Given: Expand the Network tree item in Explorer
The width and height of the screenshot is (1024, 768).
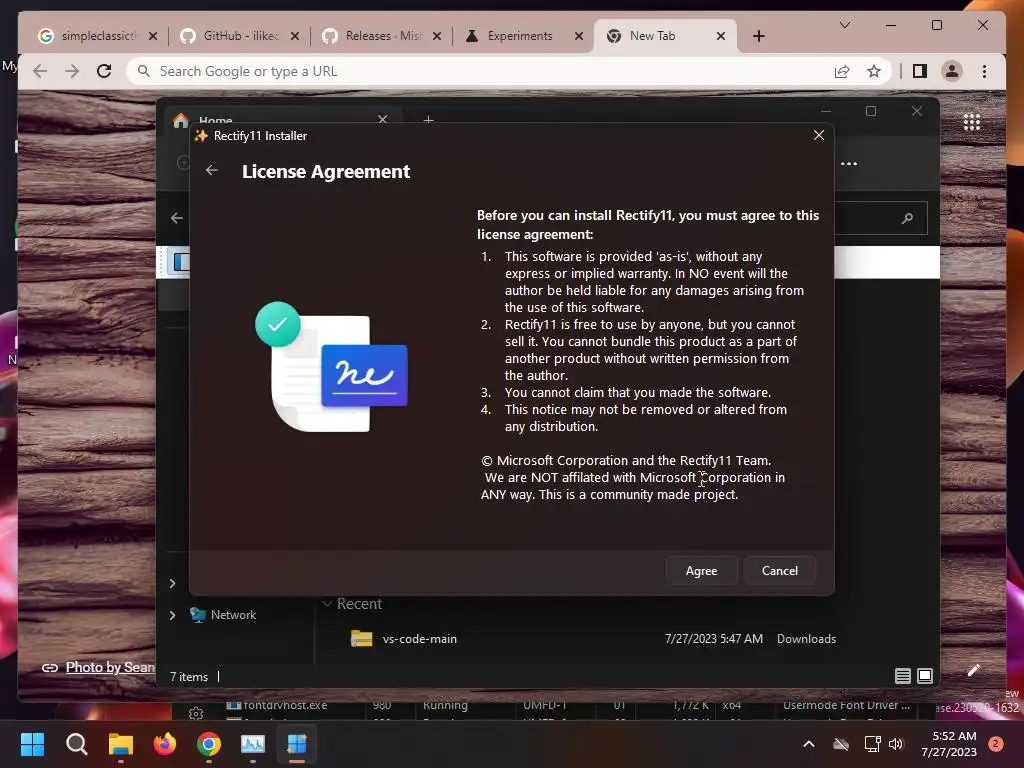Looking at the screenshot, I should pos(172,615).
